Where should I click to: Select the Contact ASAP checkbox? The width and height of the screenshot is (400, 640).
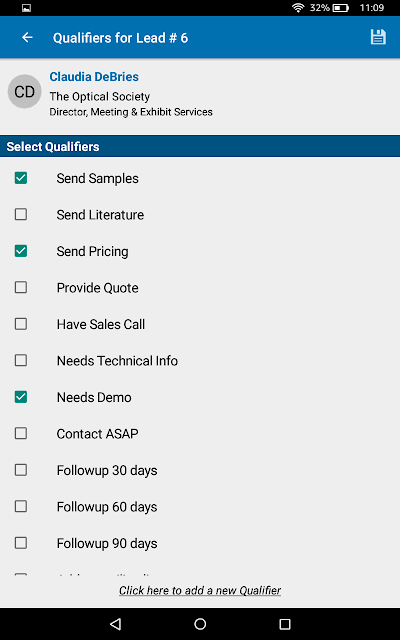pyautogui.click(x=21, y=433)
